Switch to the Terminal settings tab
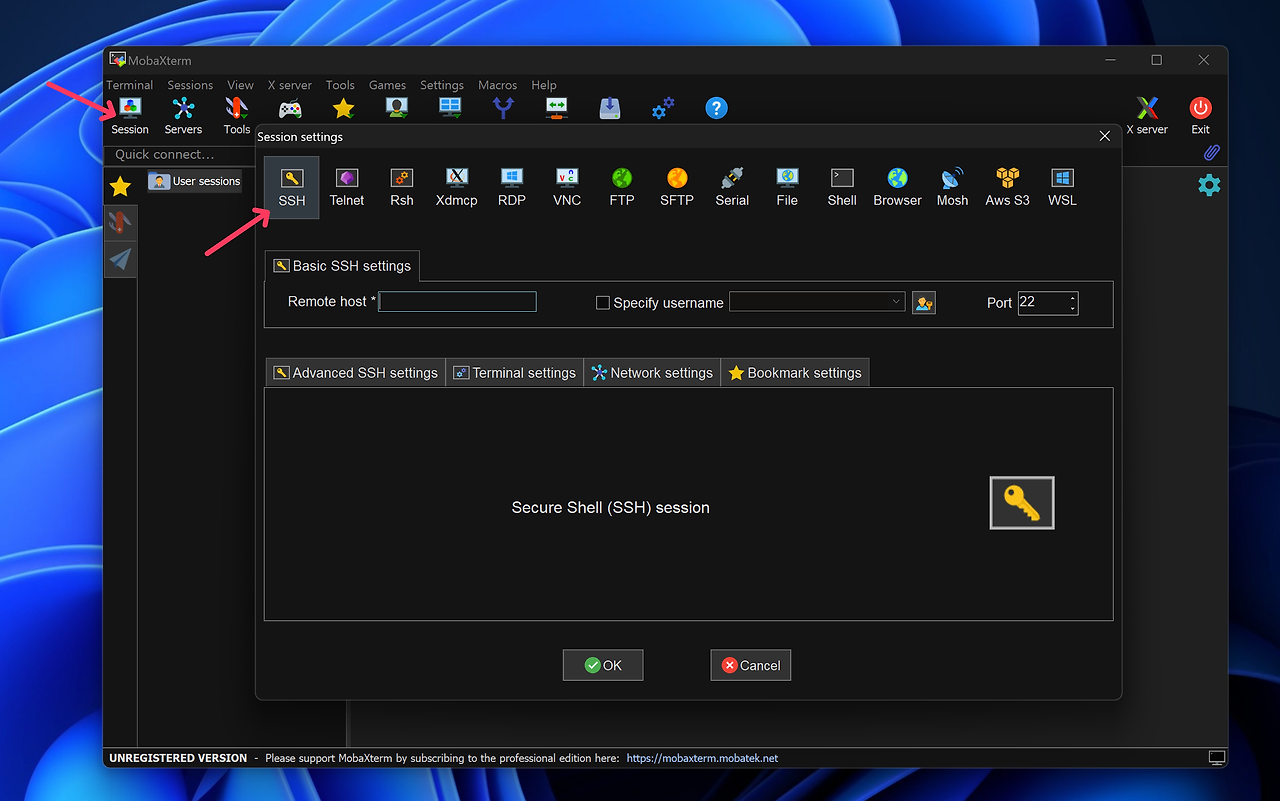The height and width of the screenshot is (801, 1280). (x=515, y=373)
